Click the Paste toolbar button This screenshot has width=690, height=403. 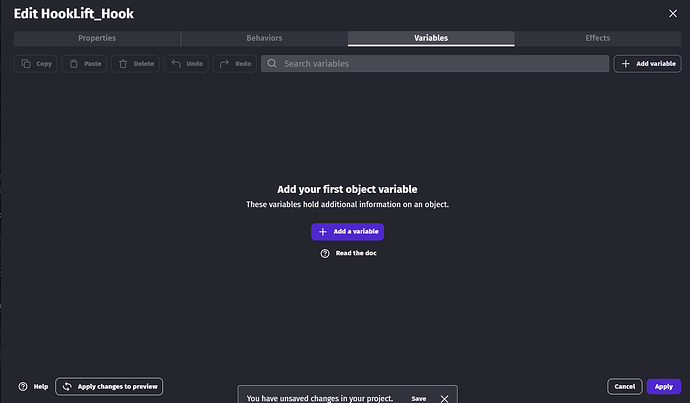pos(84,64)
